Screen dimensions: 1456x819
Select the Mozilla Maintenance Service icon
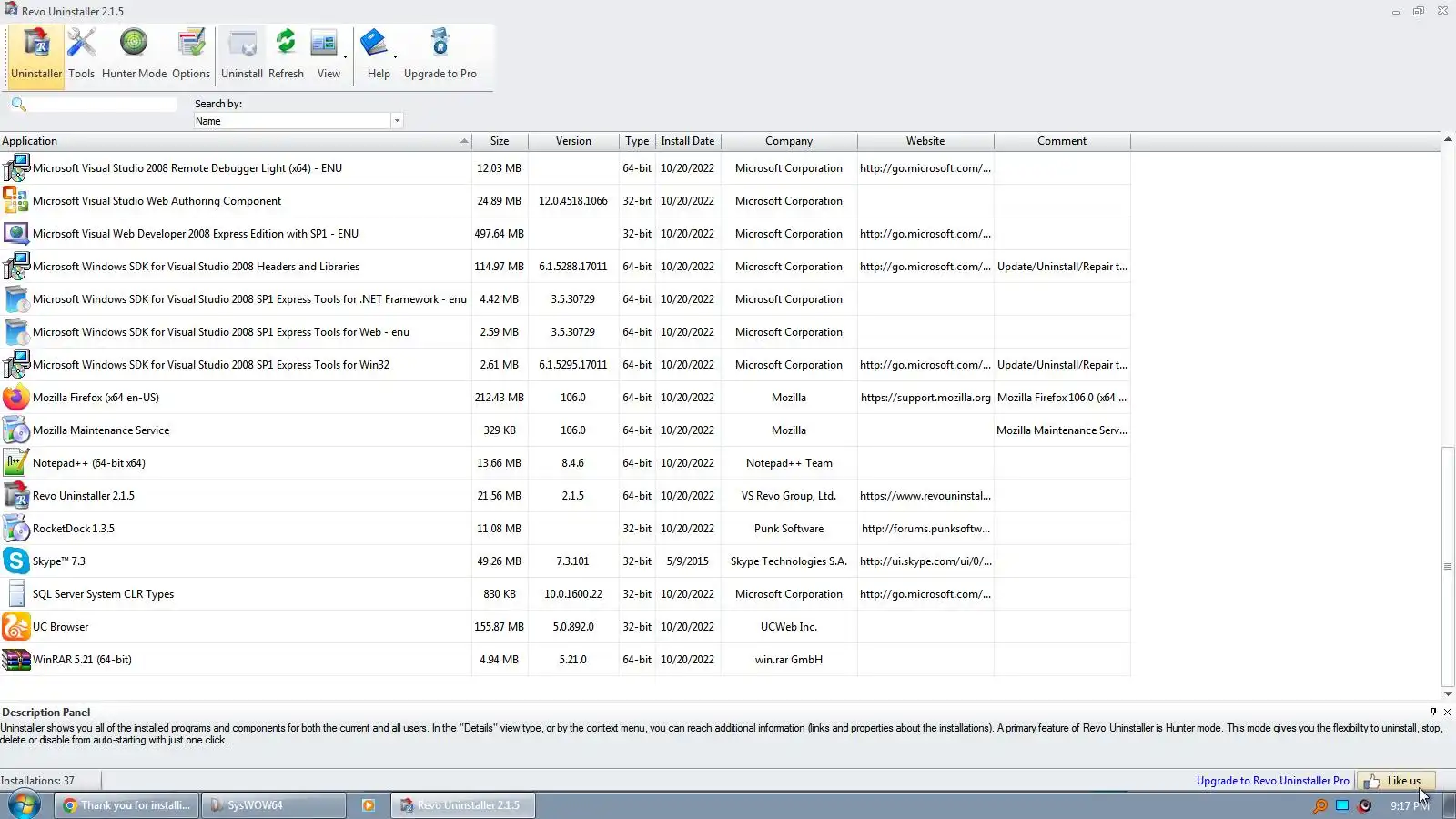16,430
